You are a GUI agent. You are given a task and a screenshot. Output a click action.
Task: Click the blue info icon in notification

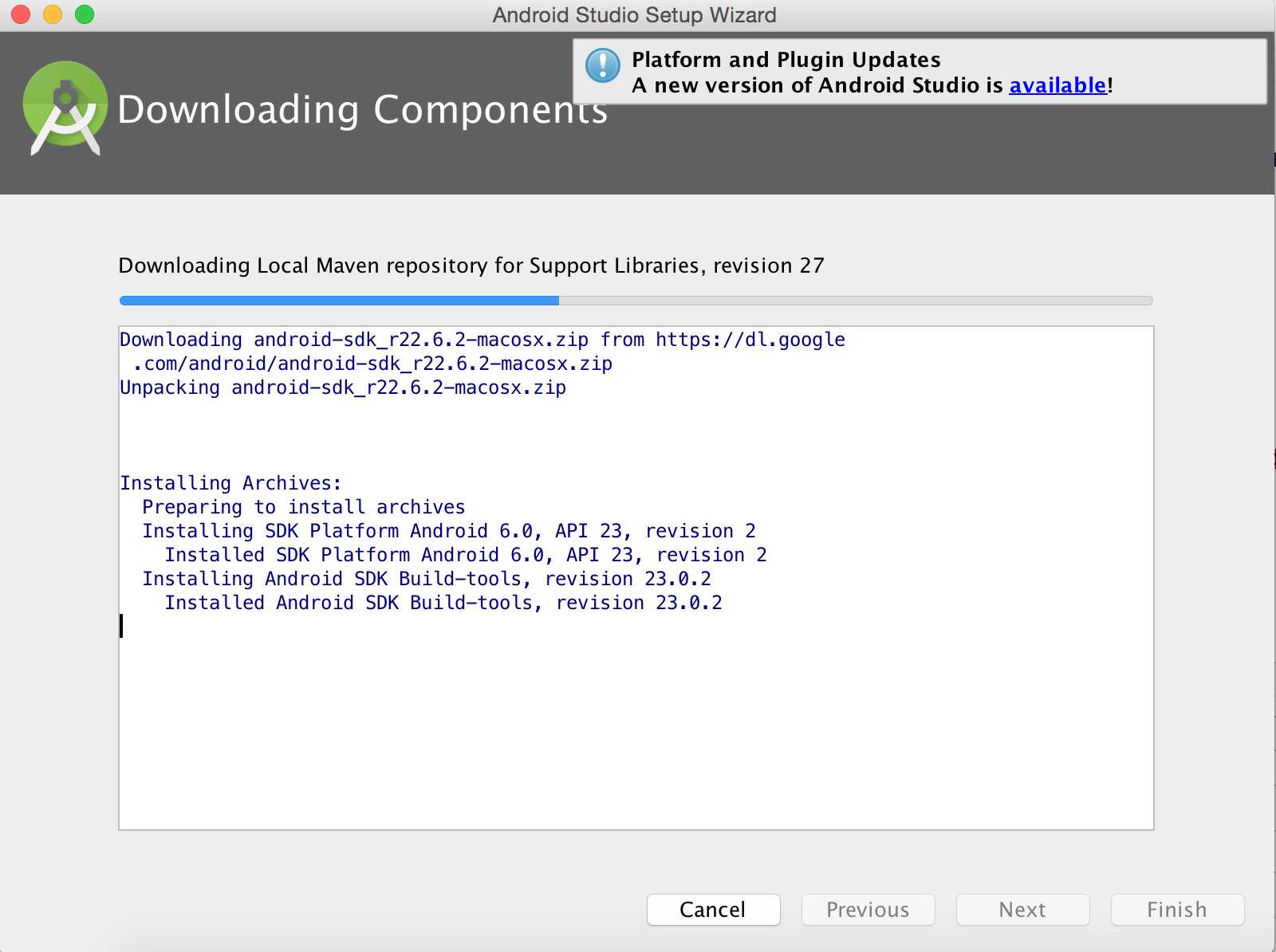603,65
